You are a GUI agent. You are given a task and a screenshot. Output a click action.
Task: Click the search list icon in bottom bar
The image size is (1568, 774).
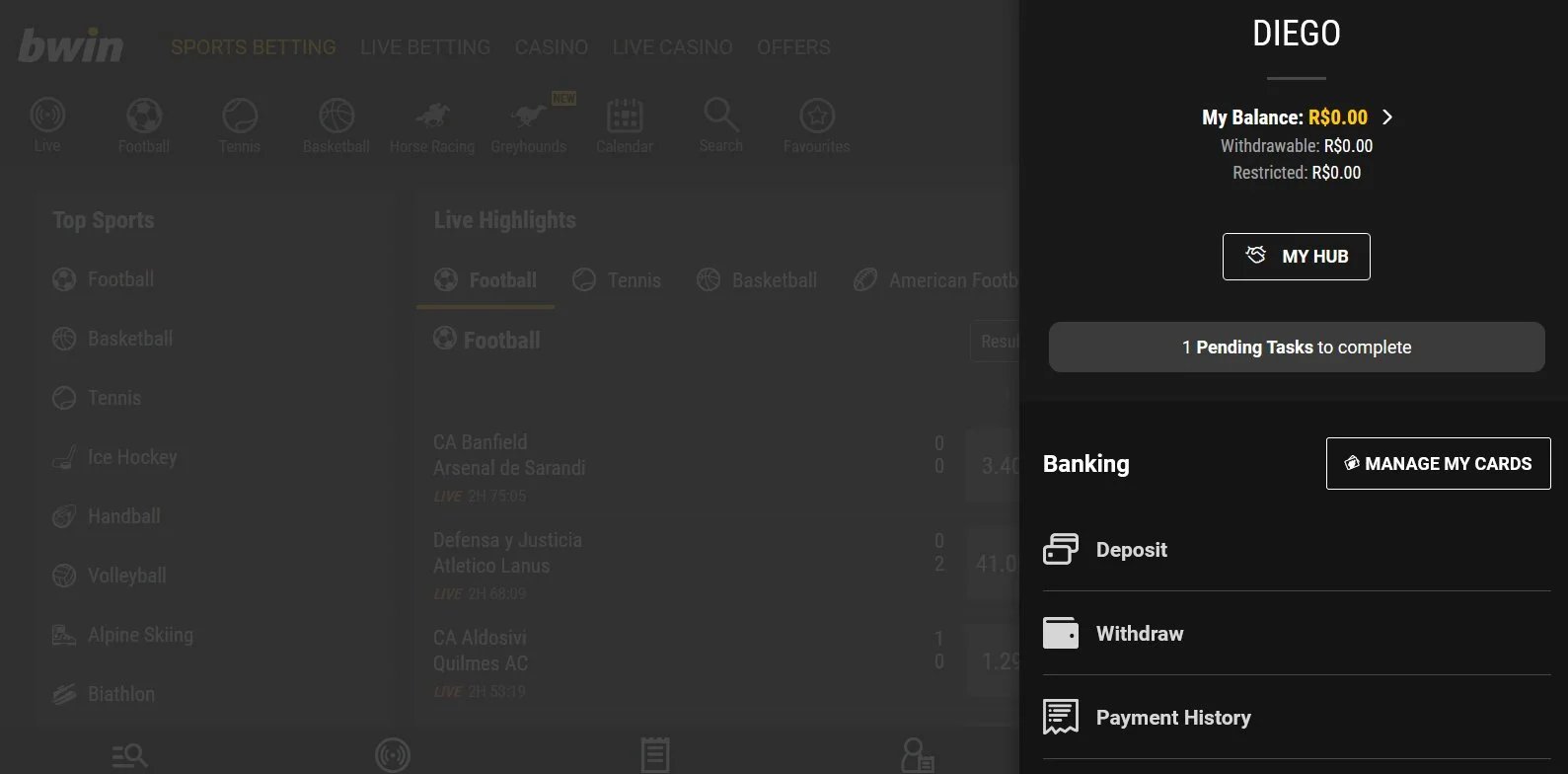129,756
